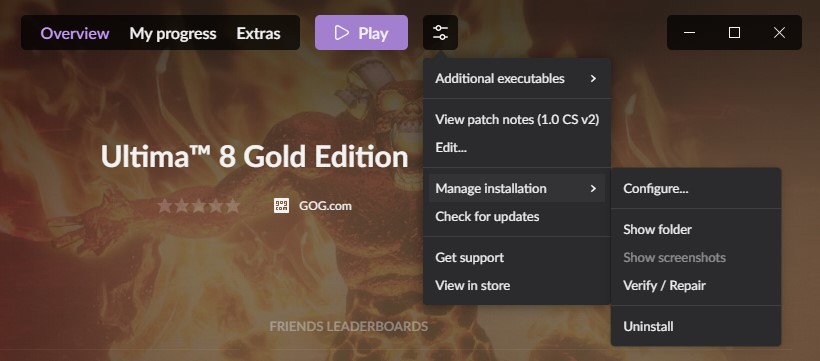The image size is (820, 361).
Task: Expand the Manage installation submenu
Action: coord(517,188)
